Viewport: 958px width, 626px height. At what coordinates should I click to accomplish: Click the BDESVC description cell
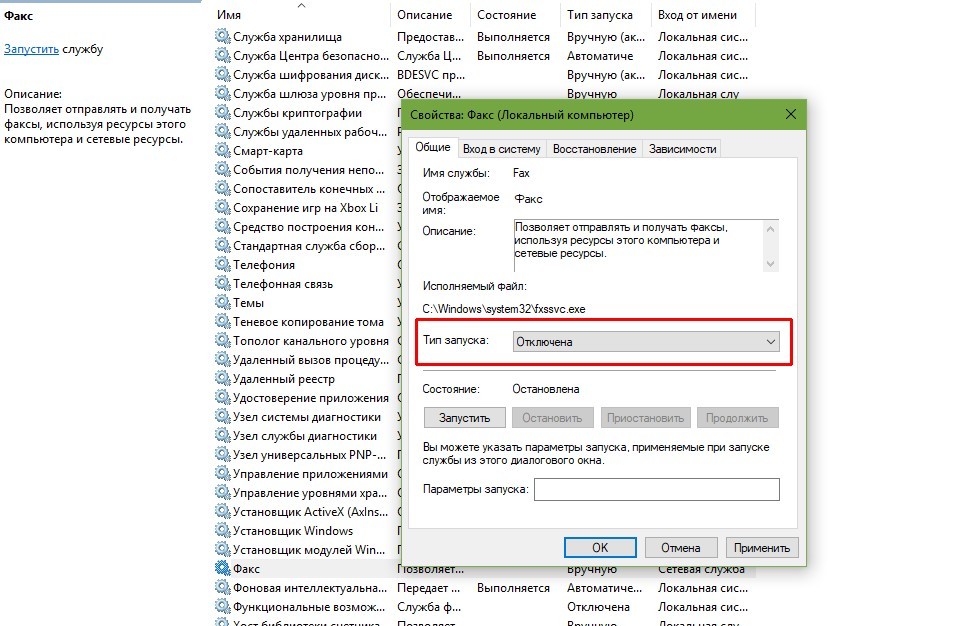click(x=431, y=75)
